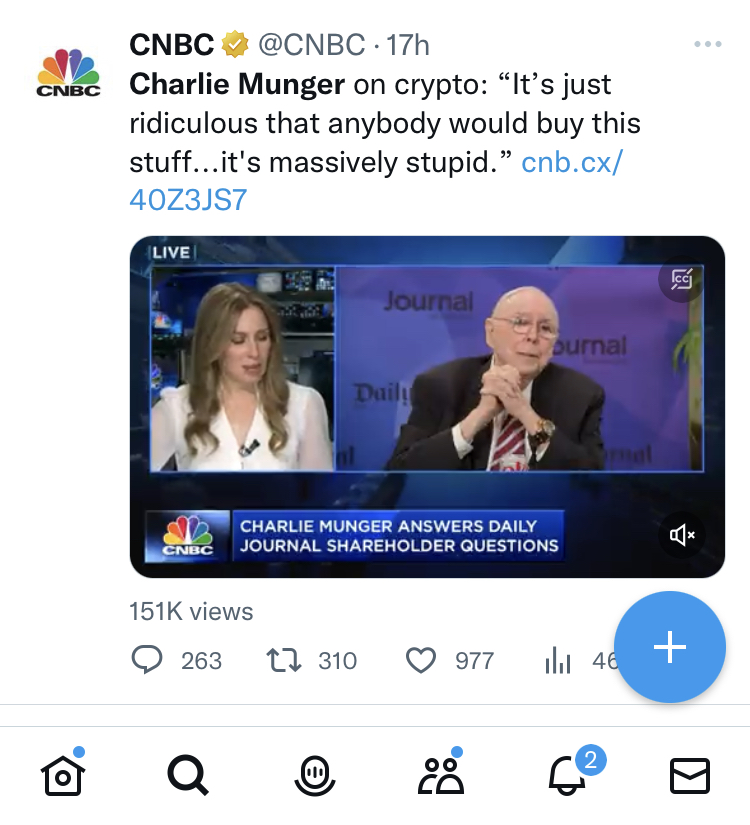This screenshot has width=750, height=825.
Task: Open the Communities people tab
Action: point(440,775)
